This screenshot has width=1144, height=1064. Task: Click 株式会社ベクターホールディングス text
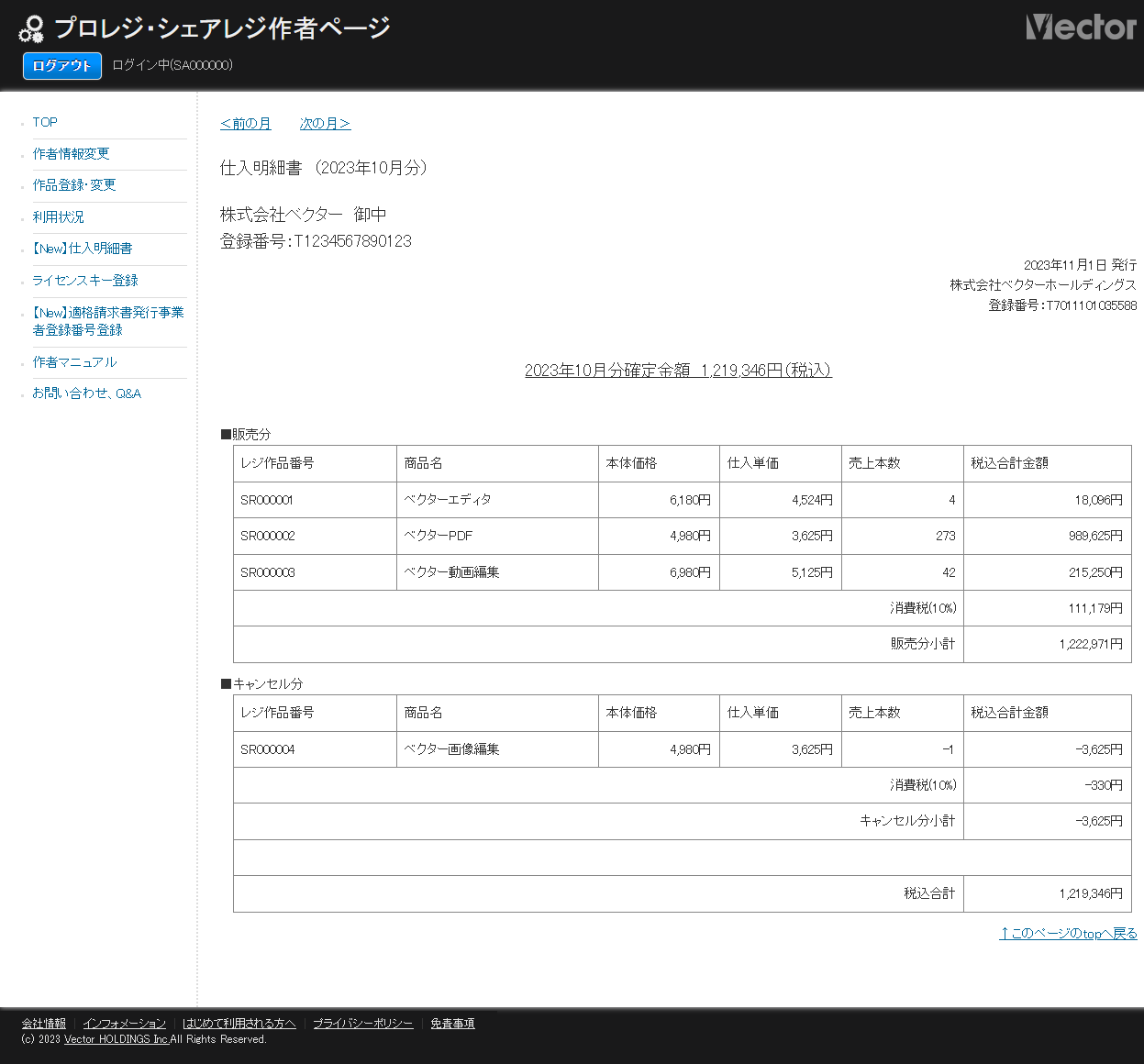1043,284
